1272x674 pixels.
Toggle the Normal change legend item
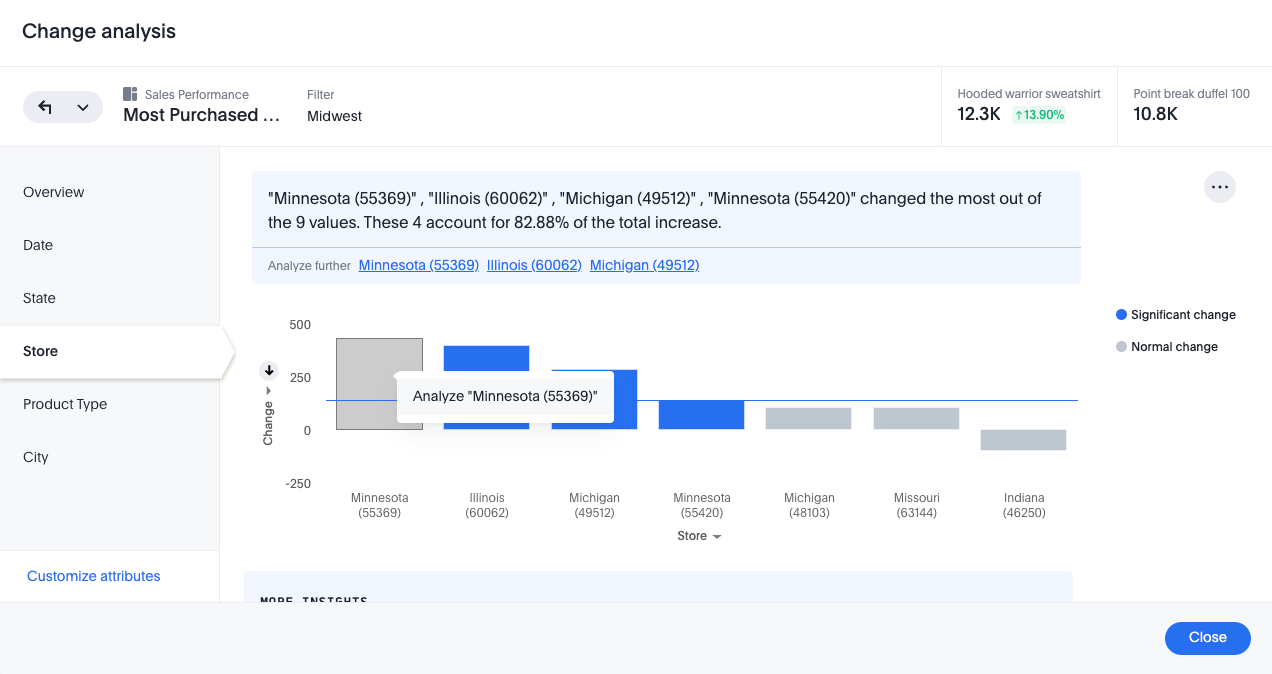point(1166,347)
